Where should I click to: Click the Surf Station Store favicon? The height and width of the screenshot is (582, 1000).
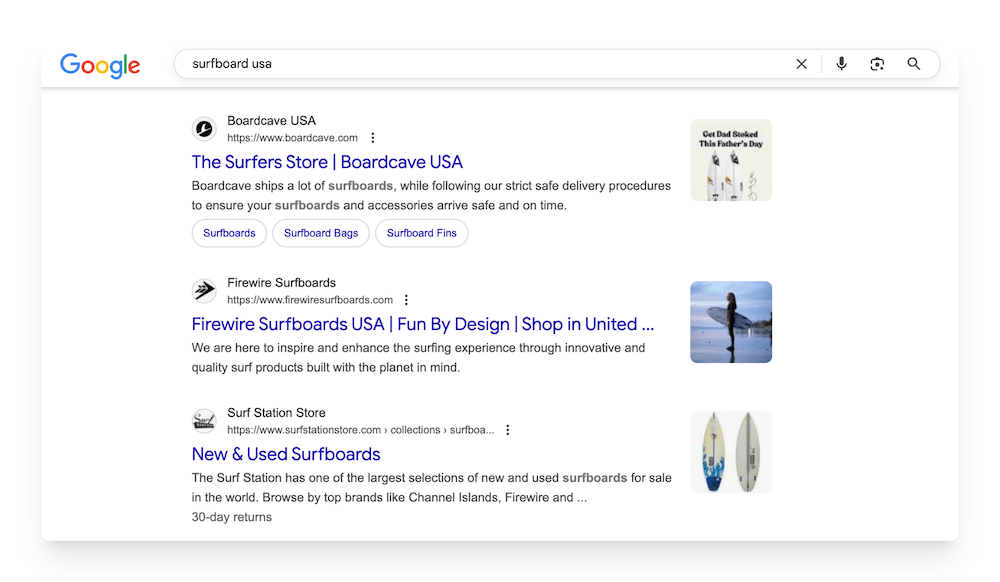204,421
